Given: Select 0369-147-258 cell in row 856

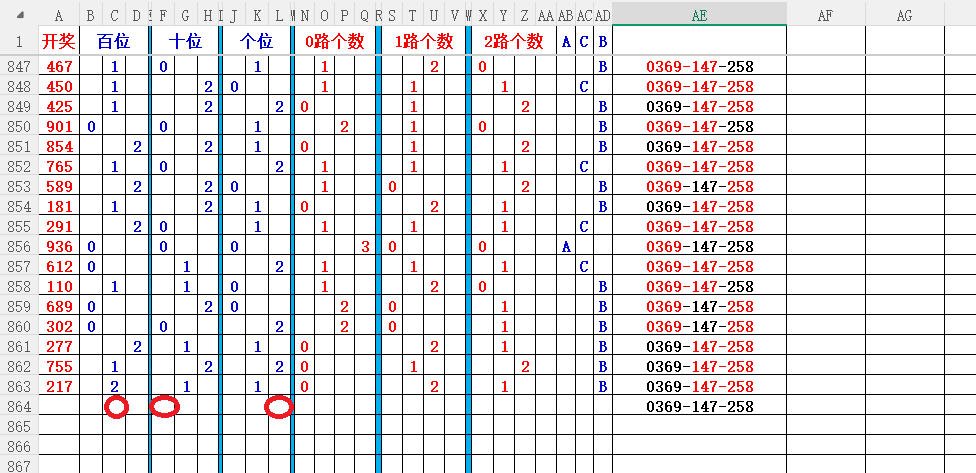Looking at the screenshot, I should 699,247.
